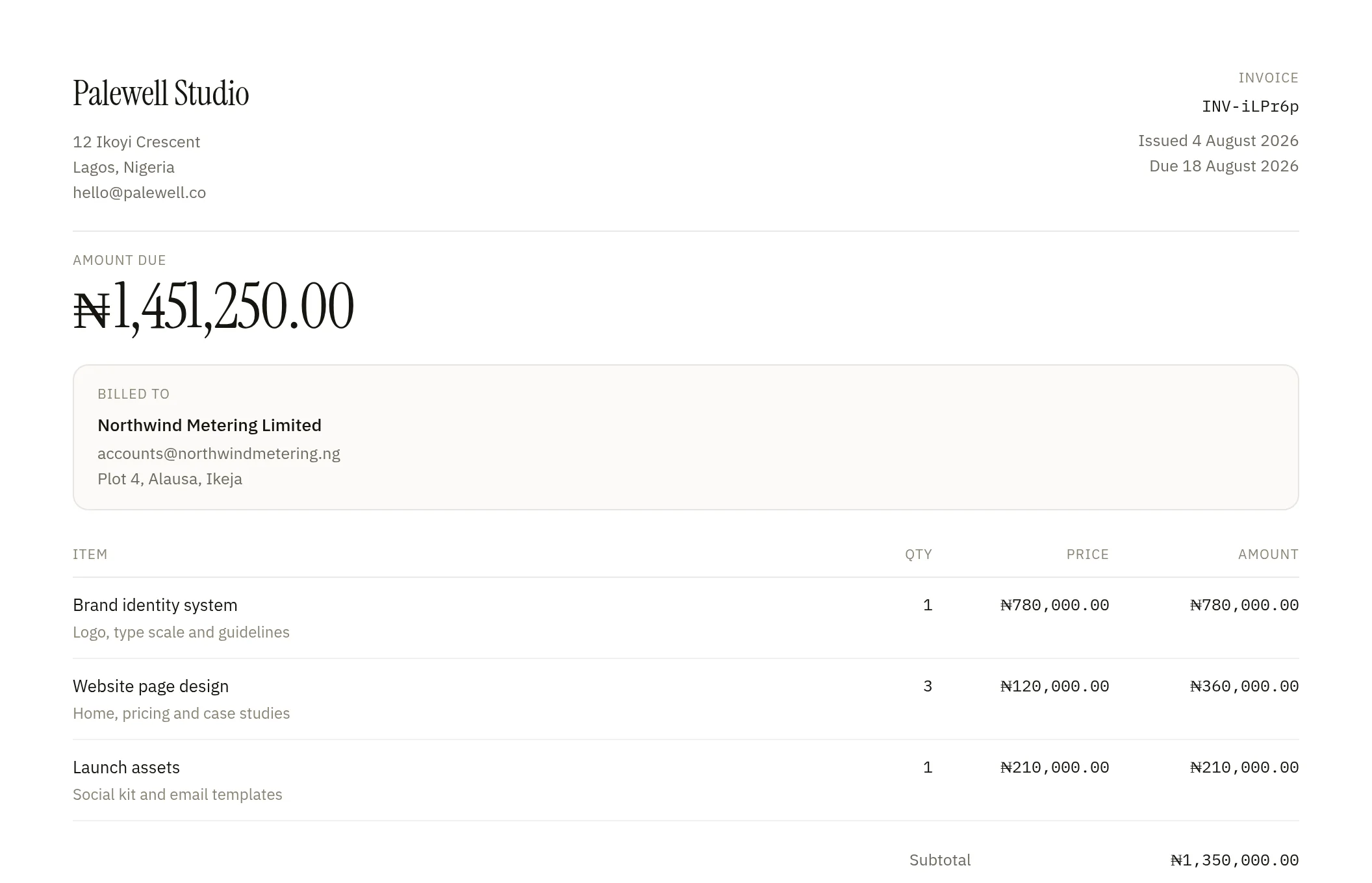Open the hello@palewell.co email address
Screen dimensions: 1372x883
(139, 193)
